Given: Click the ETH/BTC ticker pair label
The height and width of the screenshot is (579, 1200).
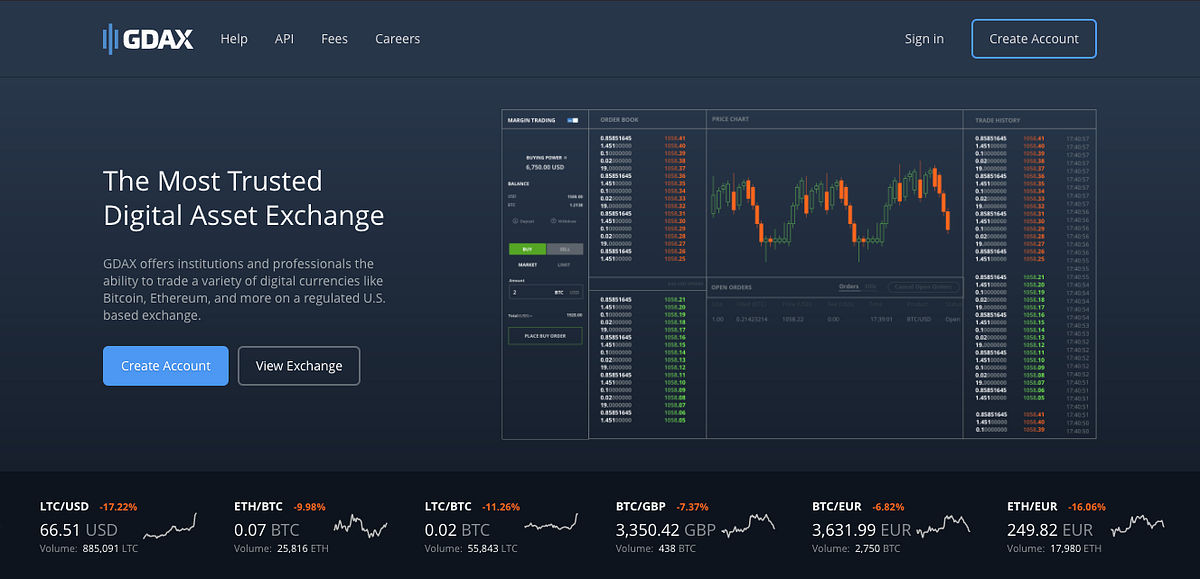Looking at the screenshot, I should 258,506.
